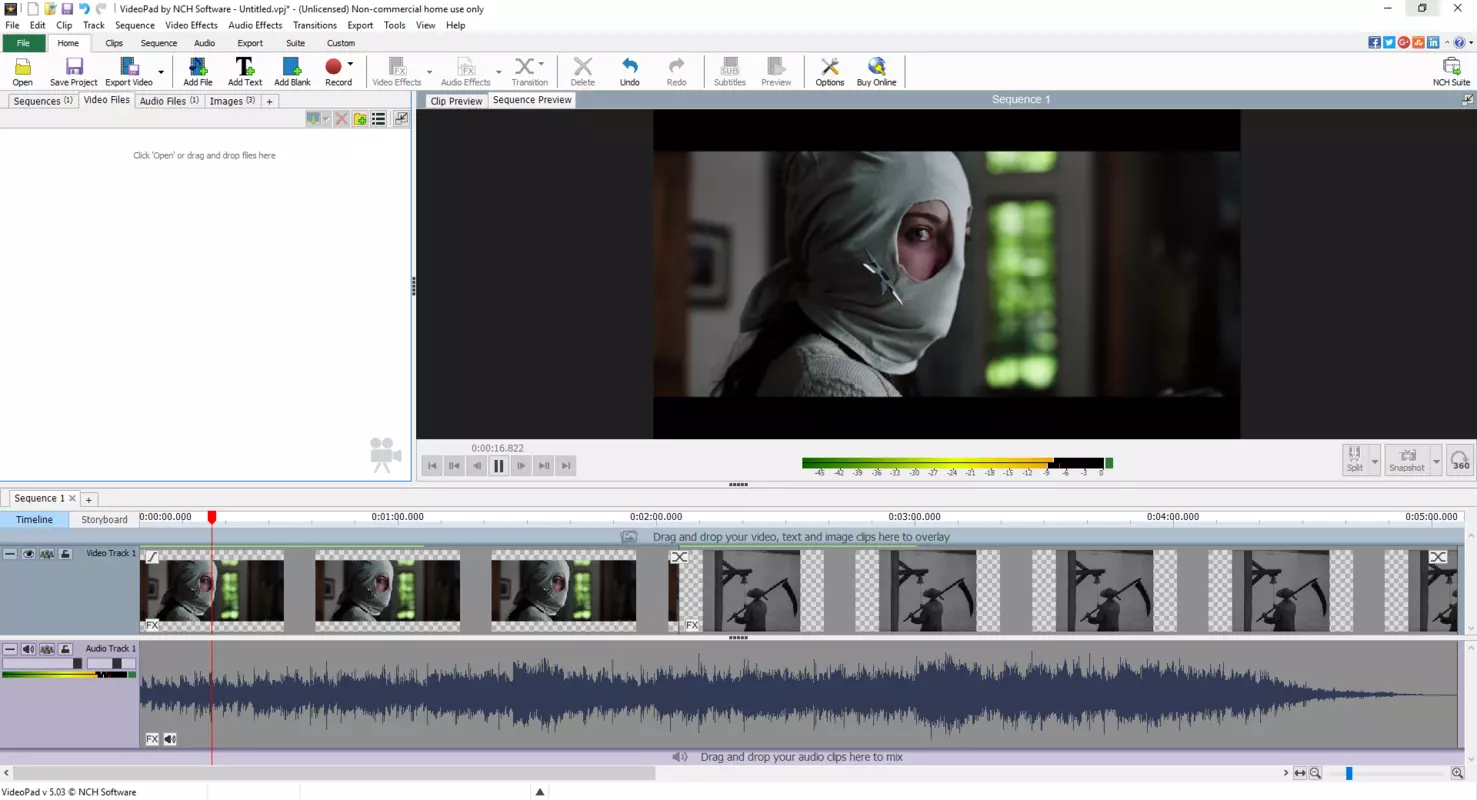Mute Audio Track 1 speaker toggle

pyautogui.click(x=28, y=650)
